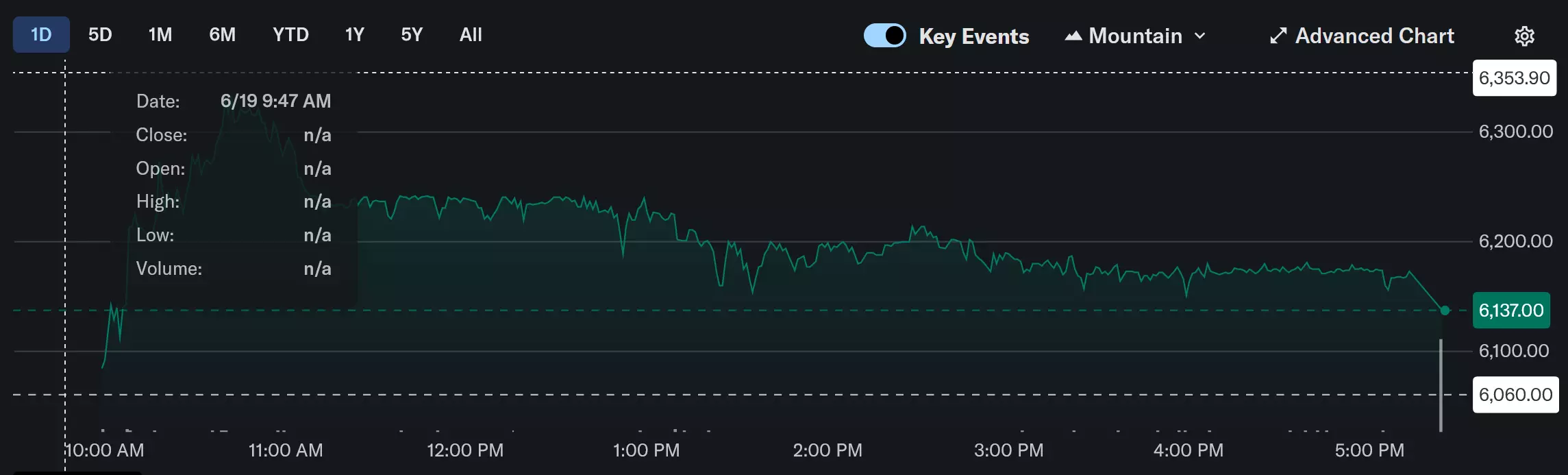The image size is (1568, 475).
Task: Click the 3:00 PM time axis label
Action: click(1009, 450)
